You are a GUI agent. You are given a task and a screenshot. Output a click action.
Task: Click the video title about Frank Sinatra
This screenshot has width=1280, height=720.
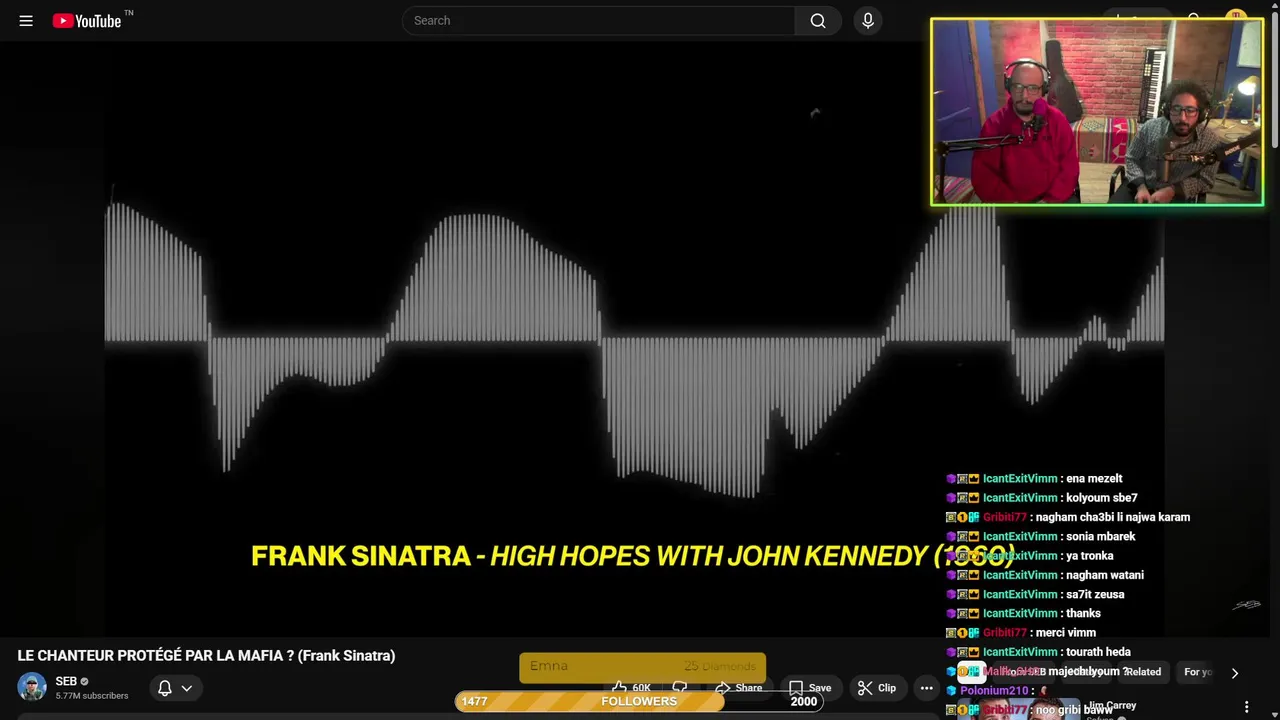206,656
